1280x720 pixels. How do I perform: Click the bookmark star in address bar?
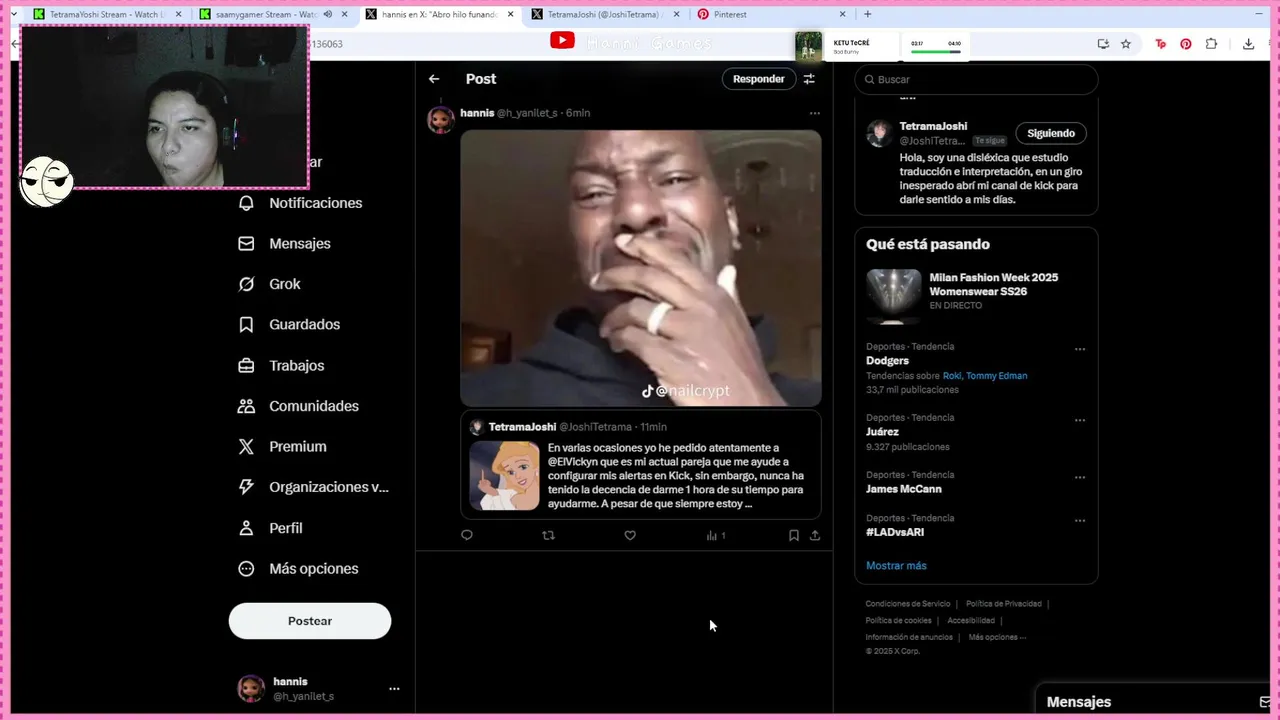[x=1126, y=44]
